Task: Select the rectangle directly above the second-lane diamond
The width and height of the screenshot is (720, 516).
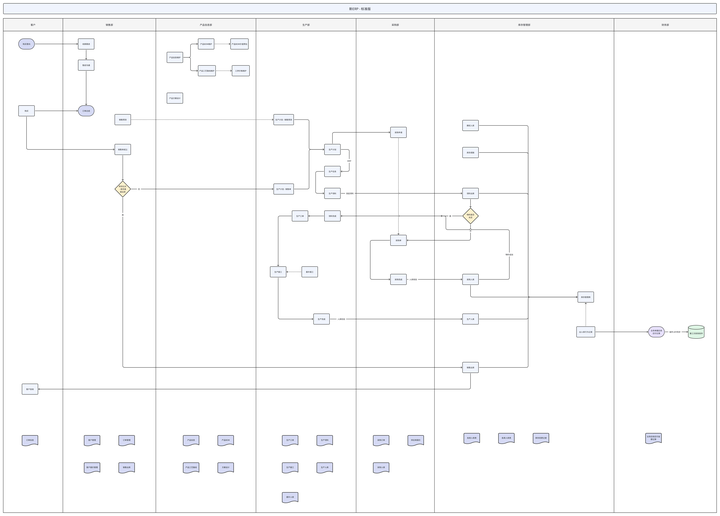Action: (123, 149)
